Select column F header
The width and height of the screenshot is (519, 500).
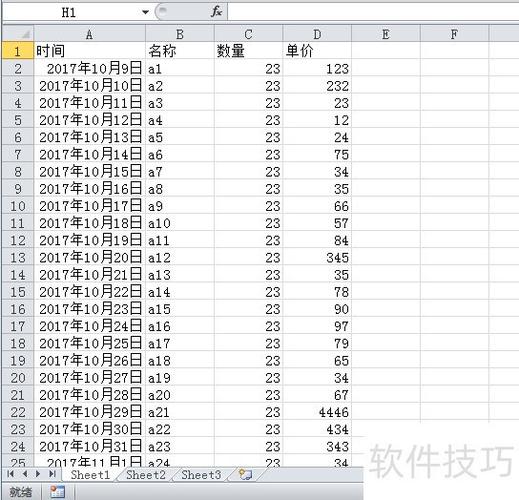(454, 34)
